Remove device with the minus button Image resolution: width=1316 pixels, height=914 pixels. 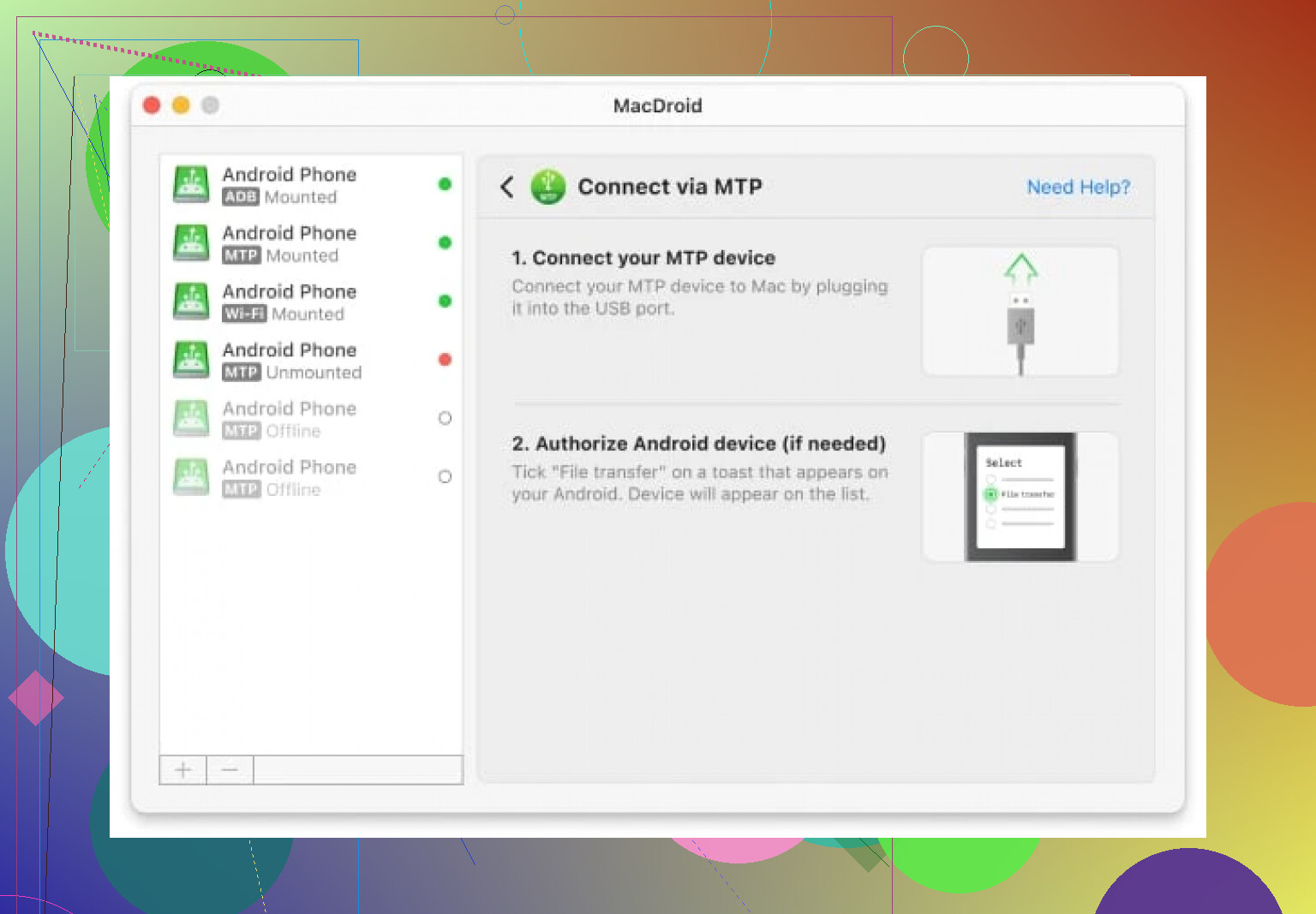pyautogui.click(x=230, y=770)
